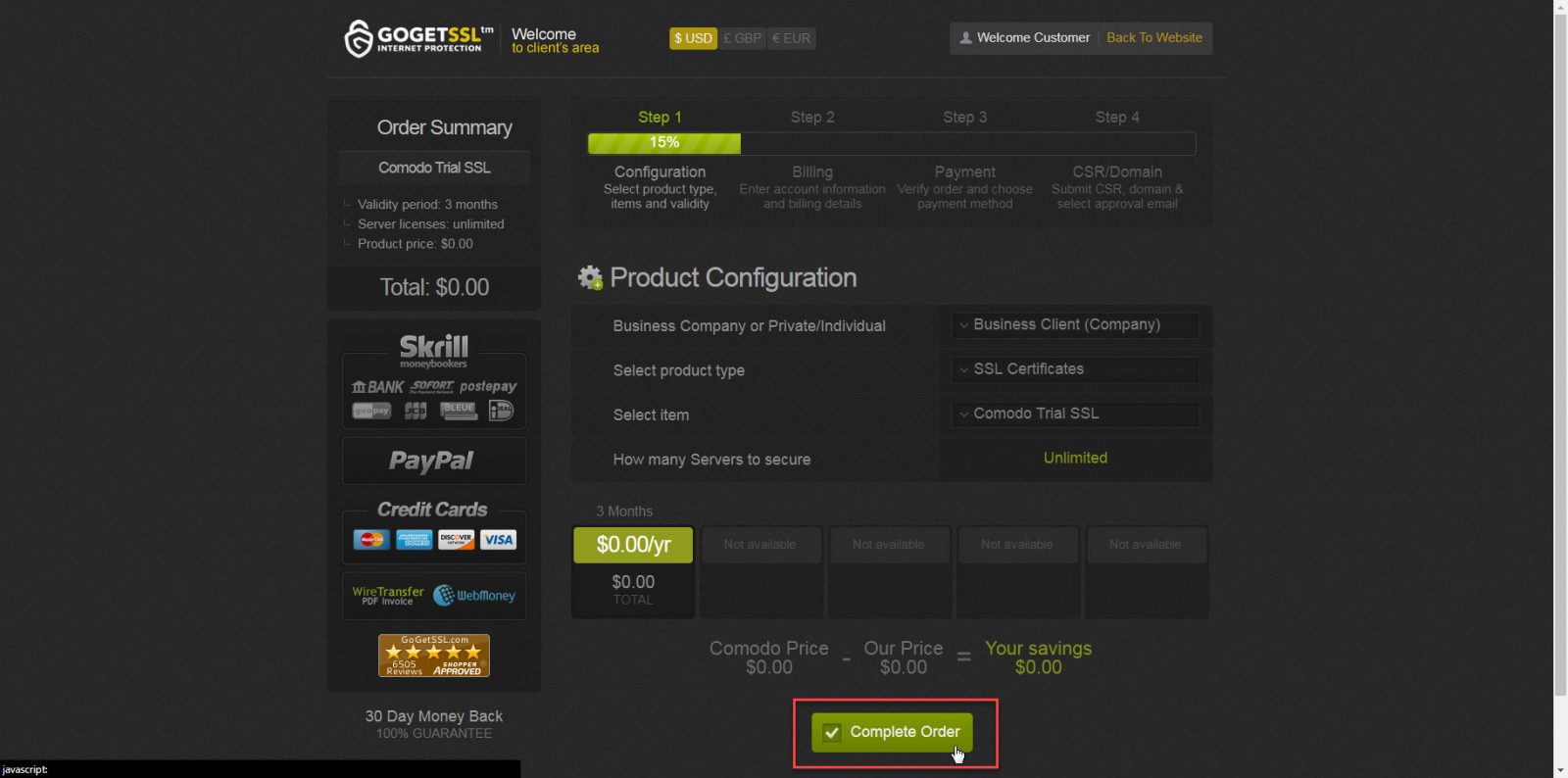Click the WireTransfer PDF Invoice logo
The image size is (1568, 778).
[388, 596]
